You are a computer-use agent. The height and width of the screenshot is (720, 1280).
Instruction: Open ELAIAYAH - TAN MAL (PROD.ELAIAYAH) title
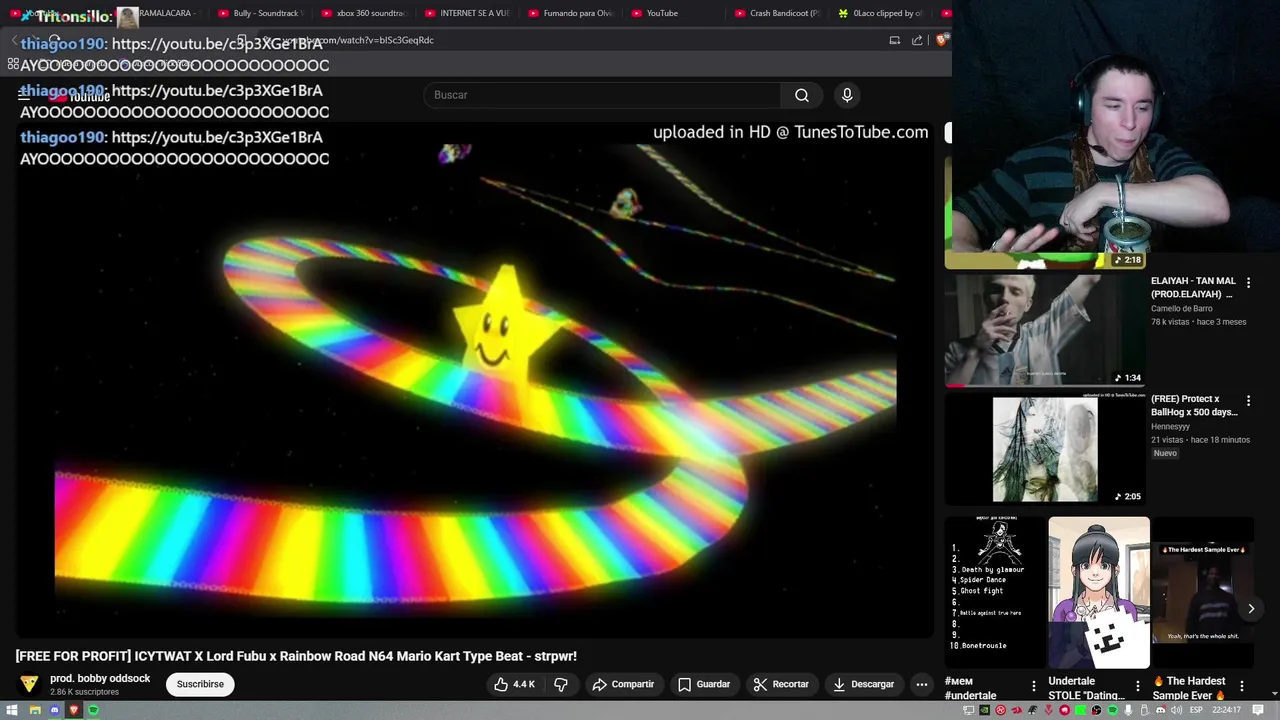tap(1193, 288)
